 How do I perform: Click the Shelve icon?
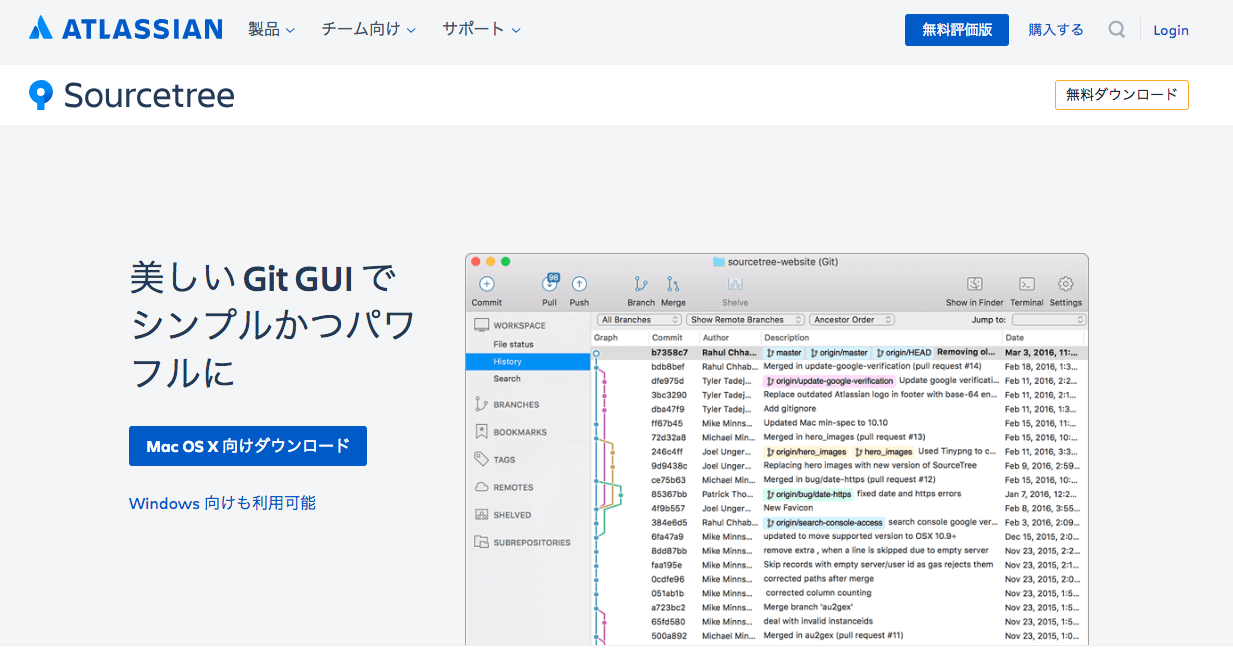(x=734, y=283)
